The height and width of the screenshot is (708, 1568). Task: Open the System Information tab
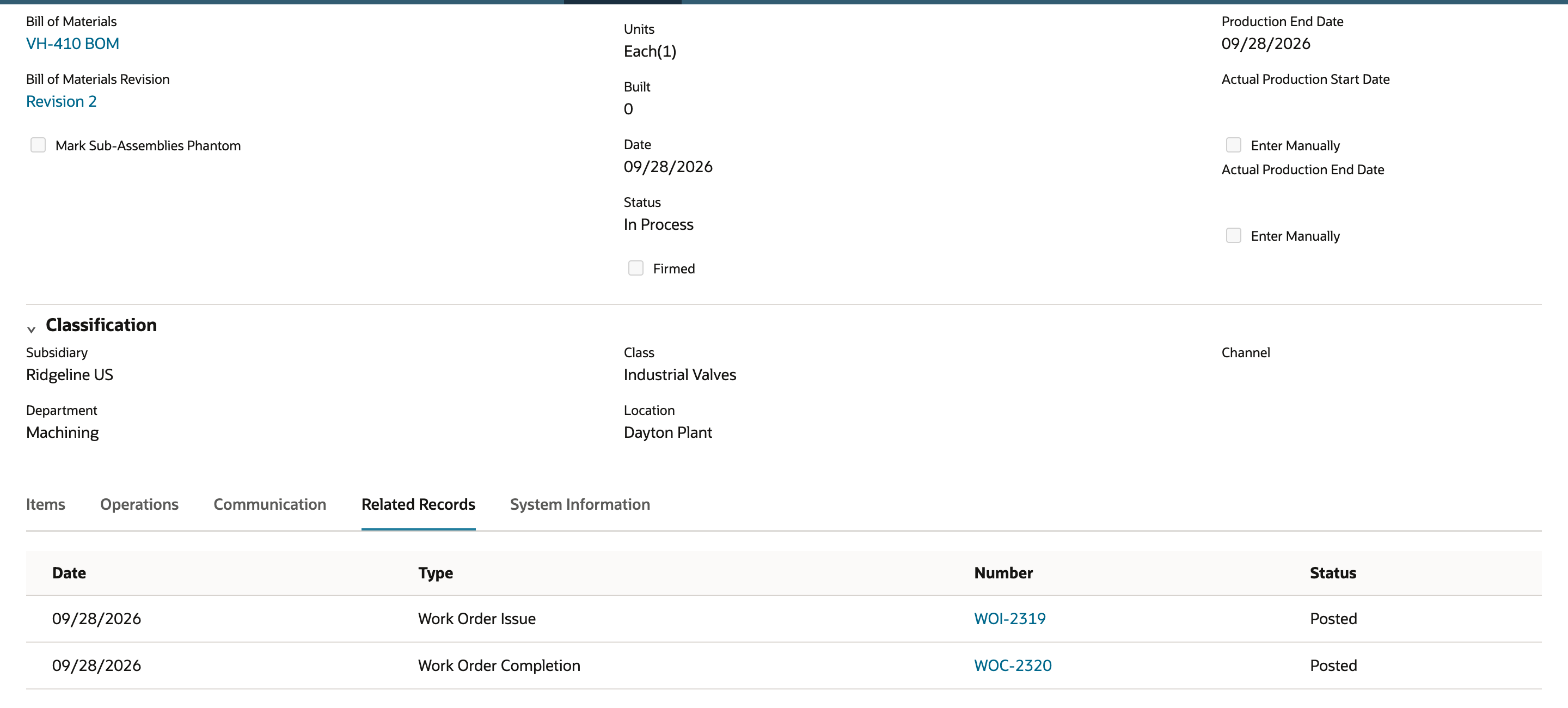click(x=580, y=504)
